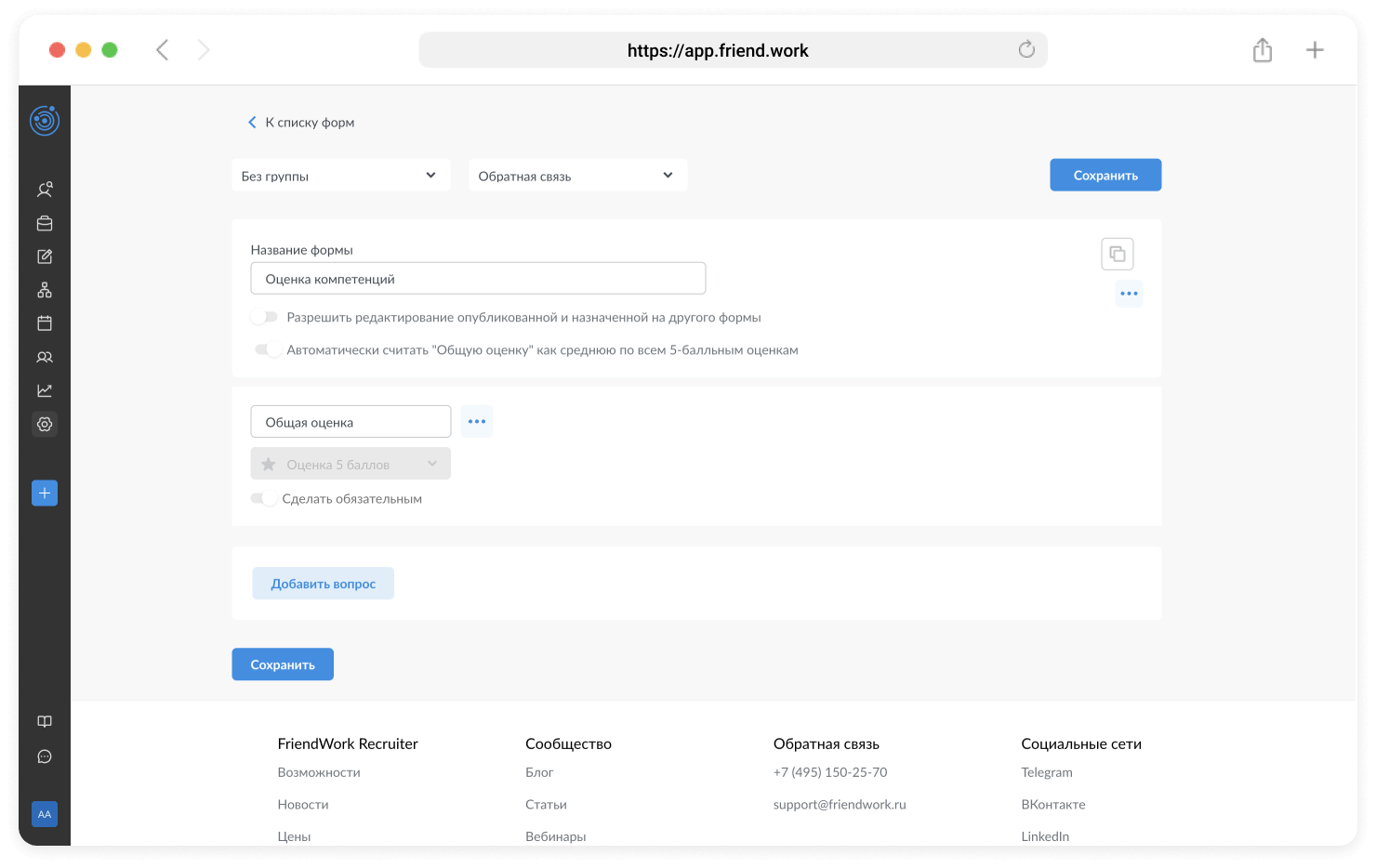The height and width of the screenshot is (868, 1376).
Task: Open the Статьи footer link
Action: 546,805
